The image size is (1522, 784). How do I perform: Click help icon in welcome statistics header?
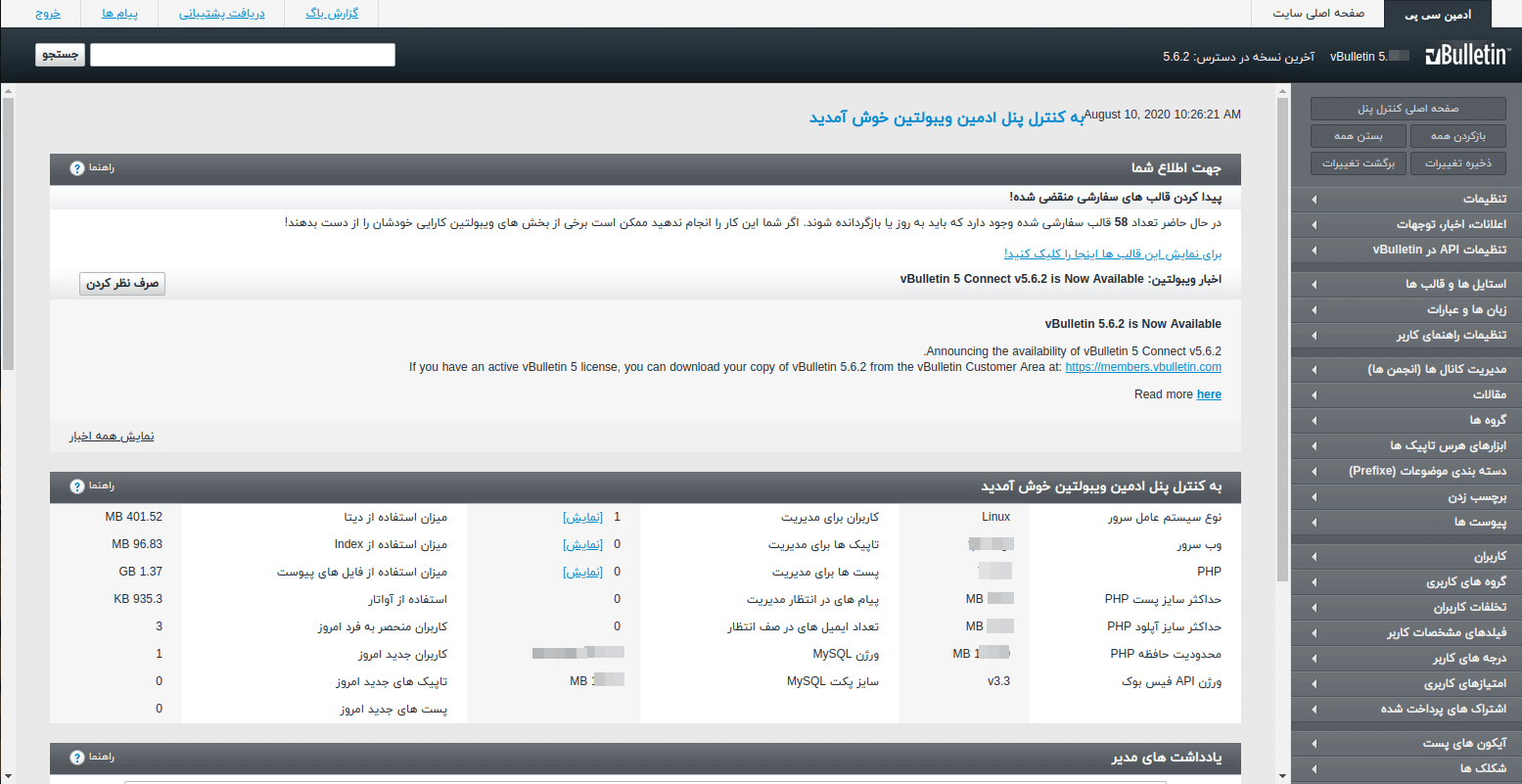[78, 486]
